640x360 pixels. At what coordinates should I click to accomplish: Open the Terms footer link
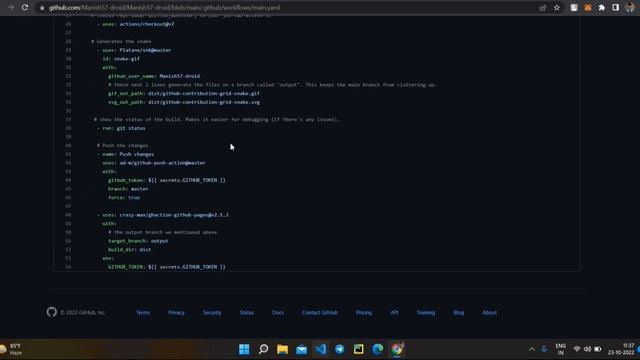(143, 313)
